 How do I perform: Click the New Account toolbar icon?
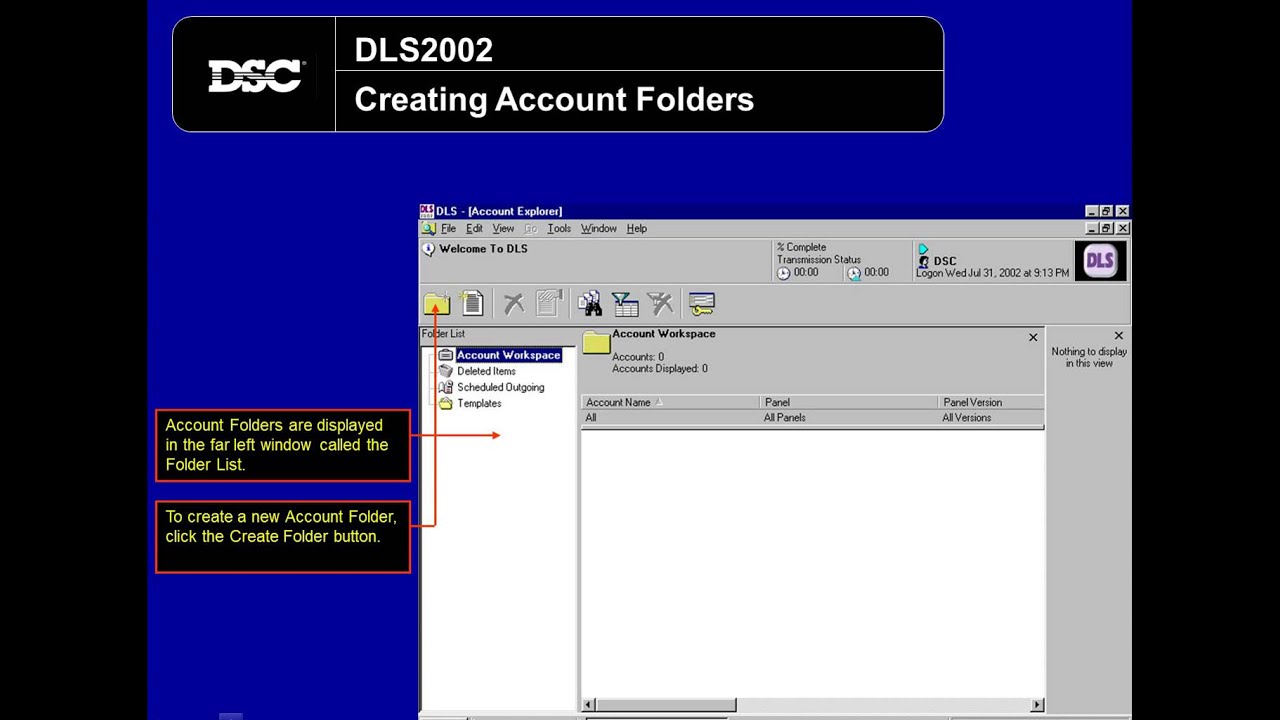point(472,303)
